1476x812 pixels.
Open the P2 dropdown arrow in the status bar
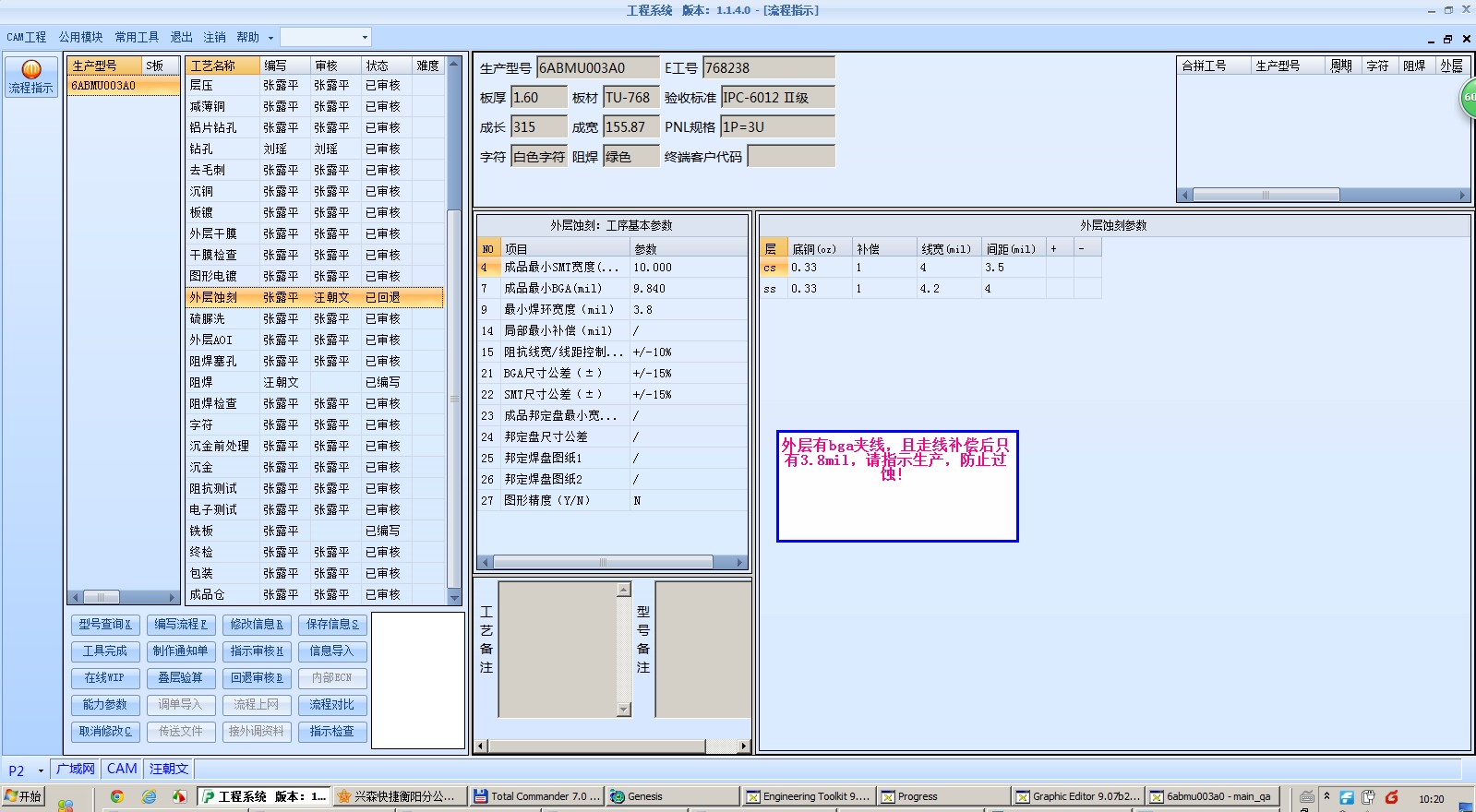click(x=41, y=770)
